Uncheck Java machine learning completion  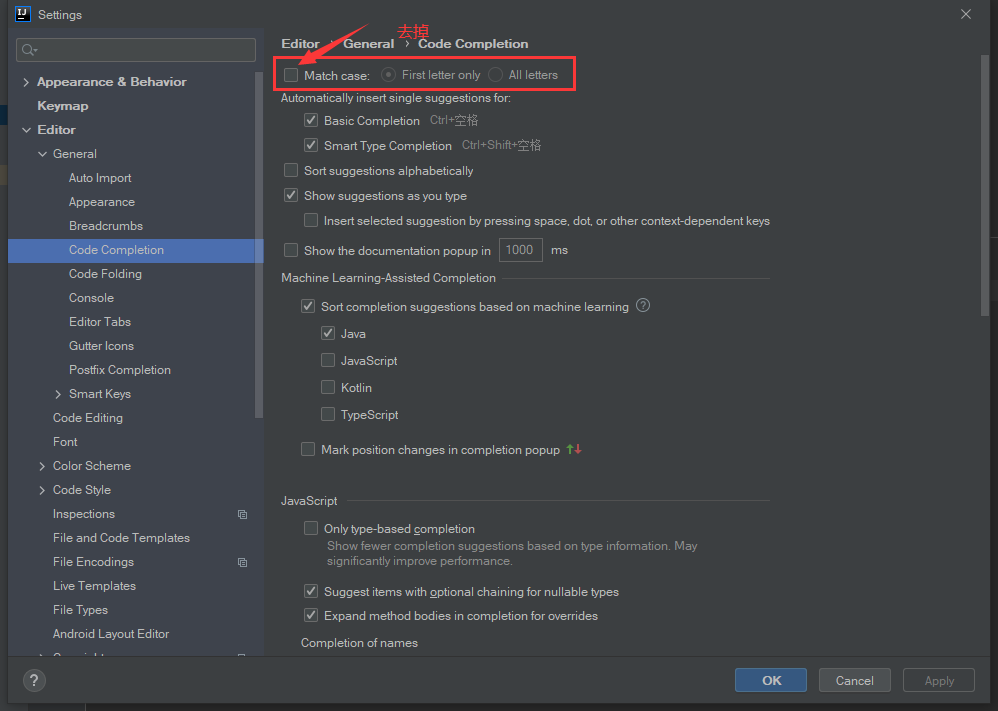pyautogui.click(x=328, y=333)
